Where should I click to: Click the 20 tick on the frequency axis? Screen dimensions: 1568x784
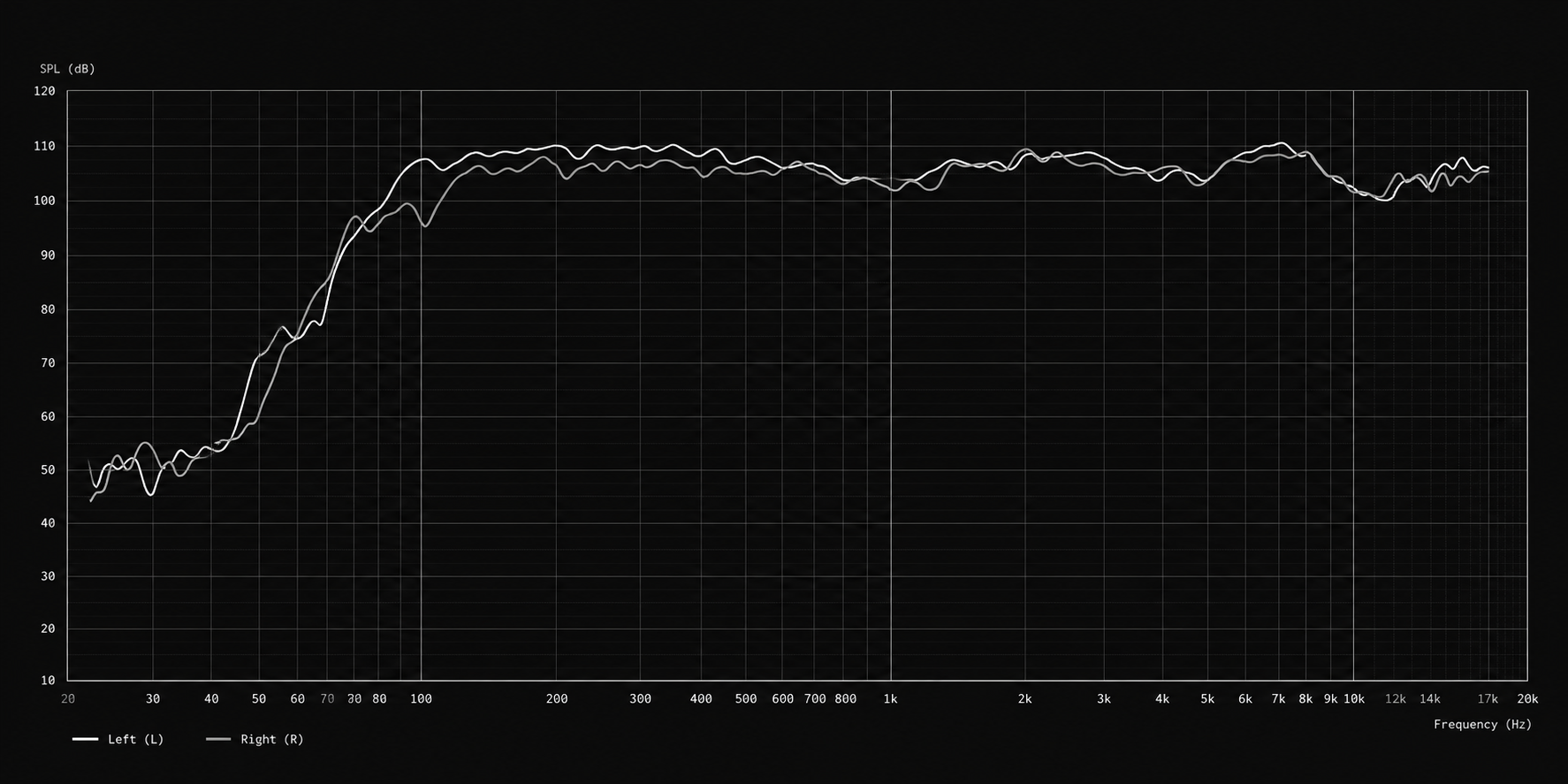(68, 699)
